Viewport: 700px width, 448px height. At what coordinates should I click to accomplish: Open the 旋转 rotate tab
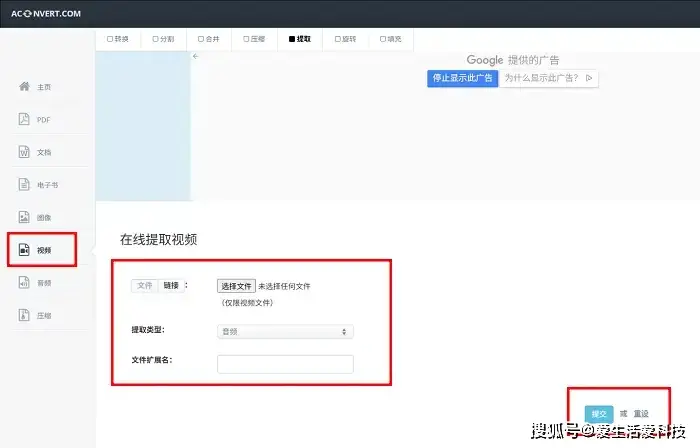click(x=344, y=39)
